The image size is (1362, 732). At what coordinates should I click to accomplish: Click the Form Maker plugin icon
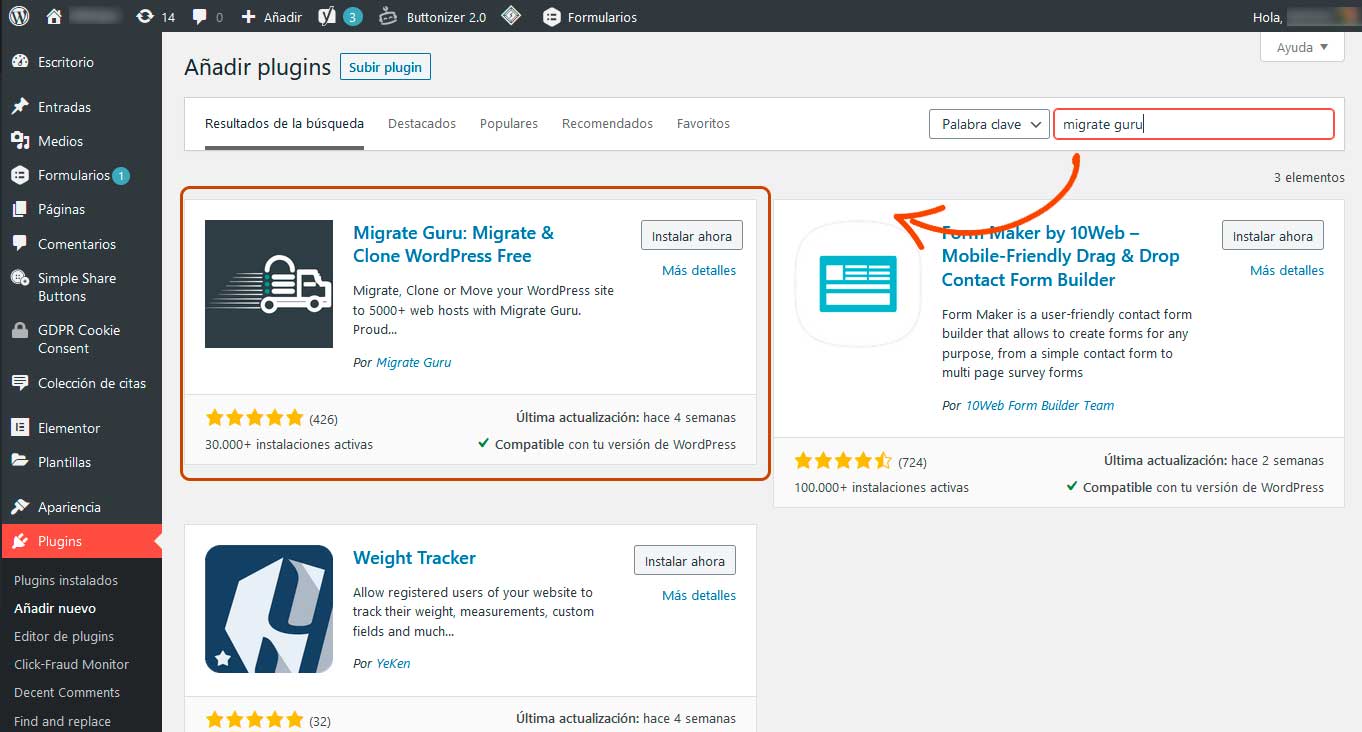(x=857, y=284)
